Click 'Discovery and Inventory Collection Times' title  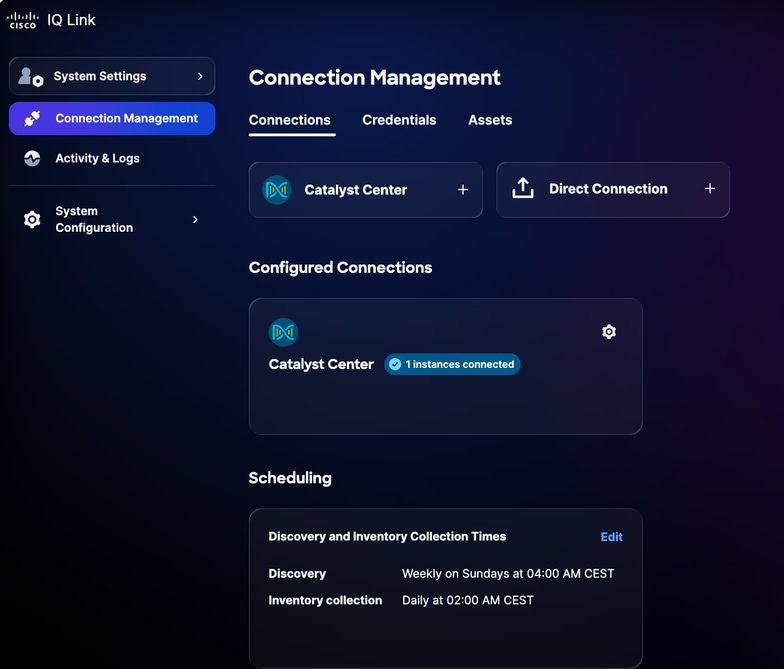387,536
